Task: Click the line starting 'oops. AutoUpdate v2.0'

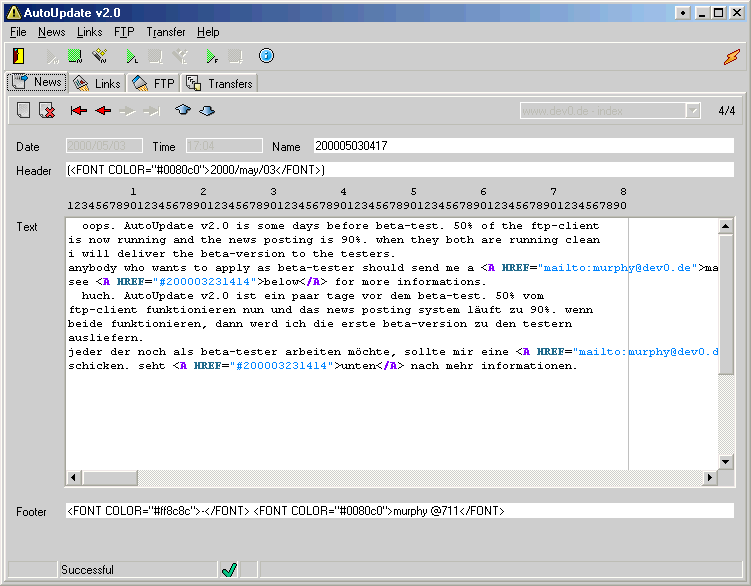Action: [340, 226]
